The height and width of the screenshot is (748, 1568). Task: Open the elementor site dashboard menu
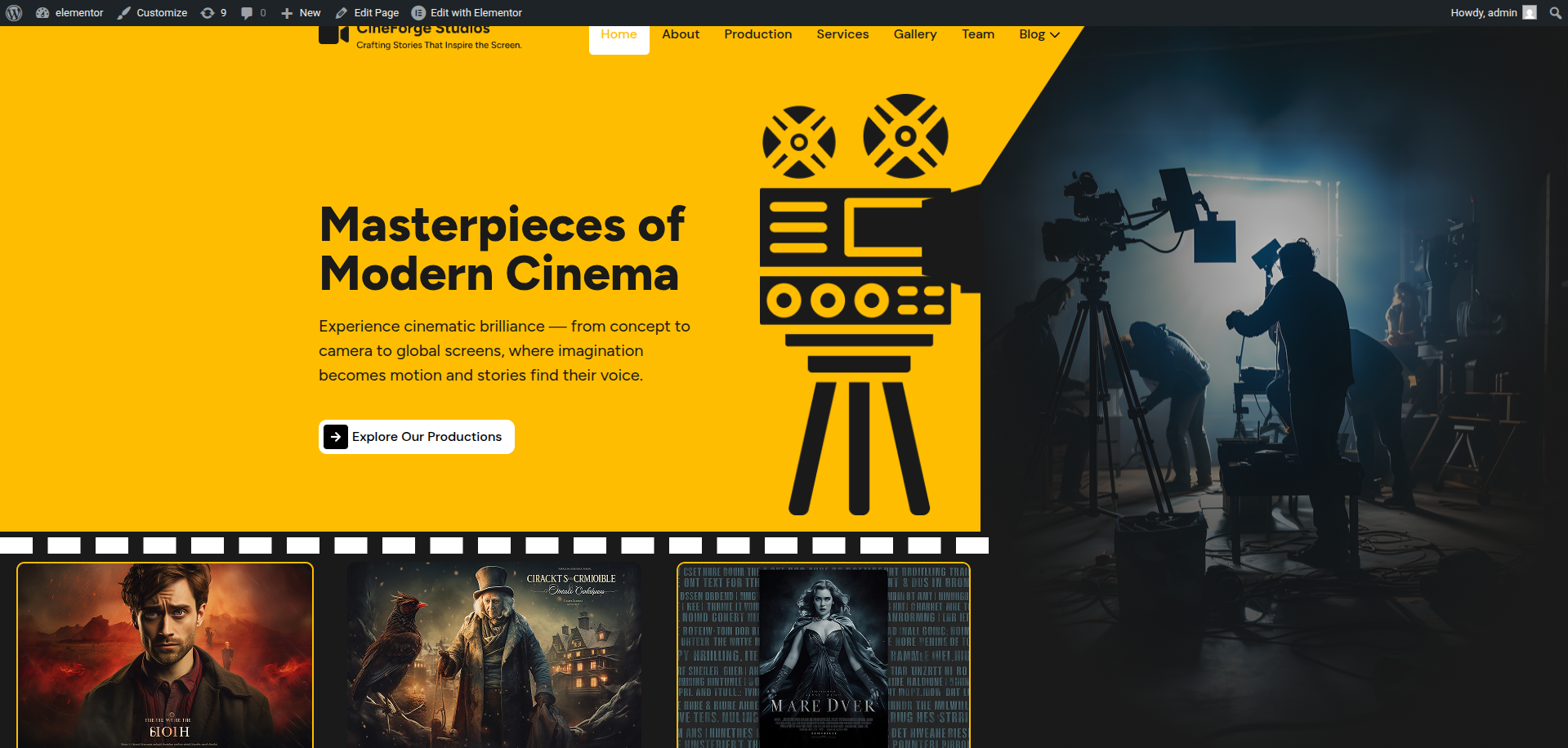point(69,13)
